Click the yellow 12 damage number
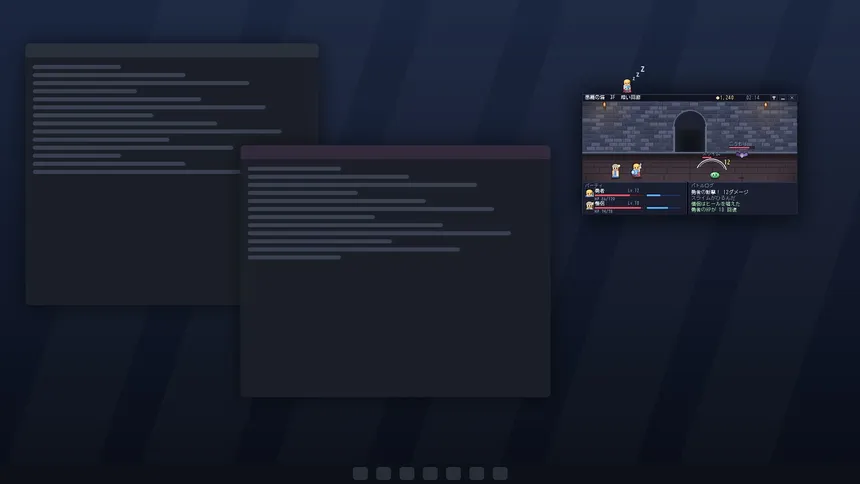Viewport: 860px width, 484px height. [727, 162]
